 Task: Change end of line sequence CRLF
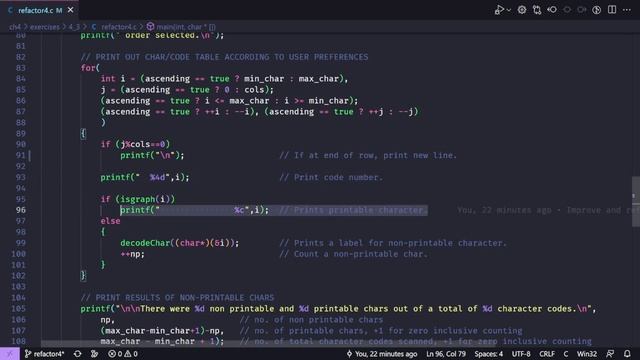click(x=547, y=354)
